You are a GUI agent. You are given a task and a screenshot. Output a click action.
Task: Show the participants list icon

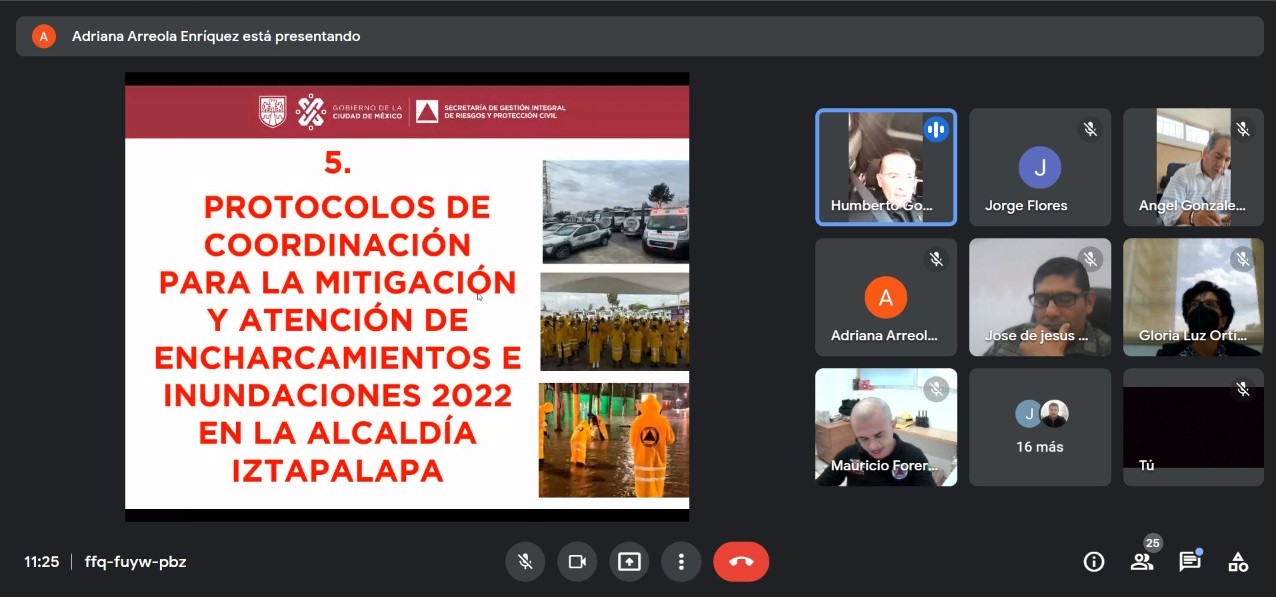(x=1142, y=562)
